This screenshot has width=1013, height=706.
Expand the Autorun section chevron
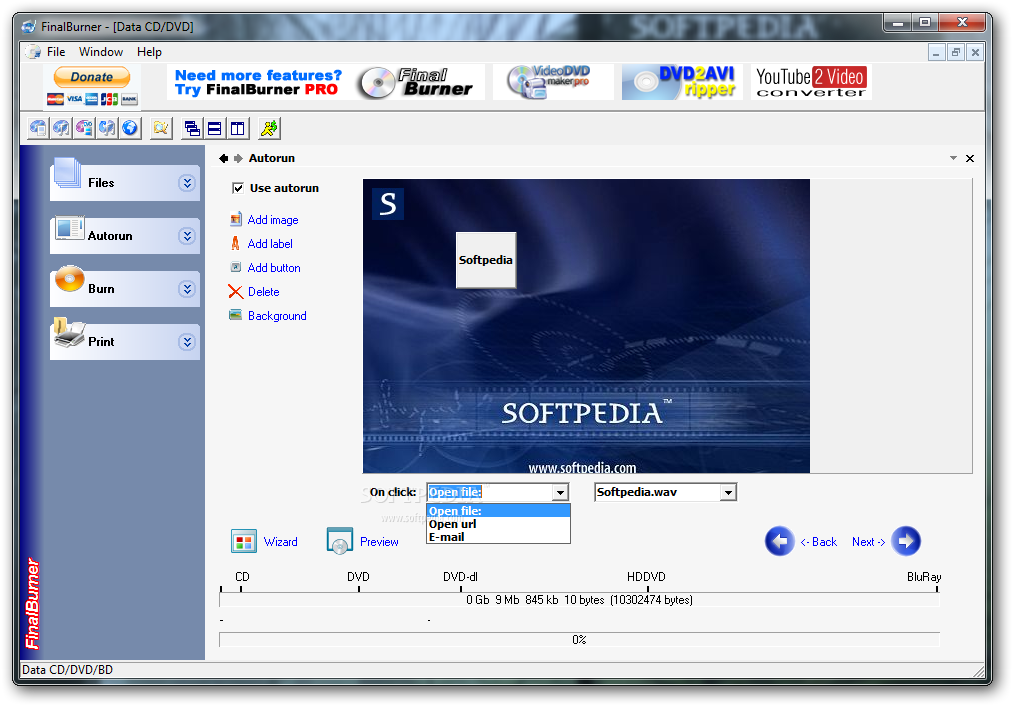187,236
